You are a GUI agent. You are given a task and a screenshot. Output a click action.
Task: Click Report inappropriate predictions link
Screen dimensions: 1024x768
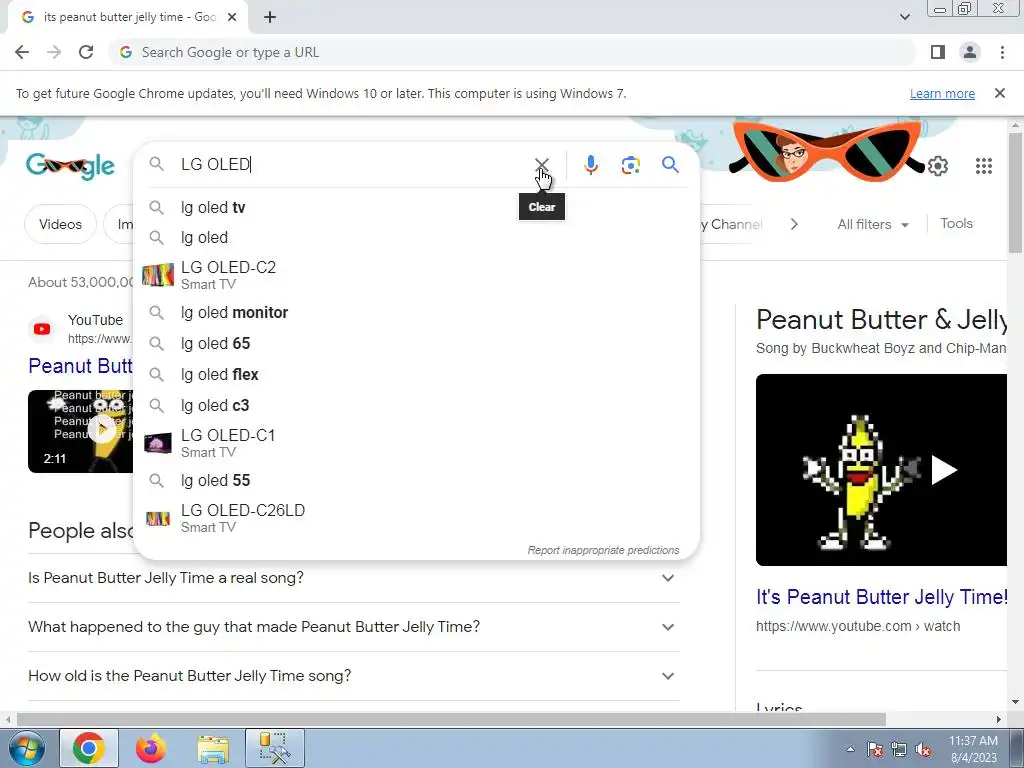(x=603, y=550)
